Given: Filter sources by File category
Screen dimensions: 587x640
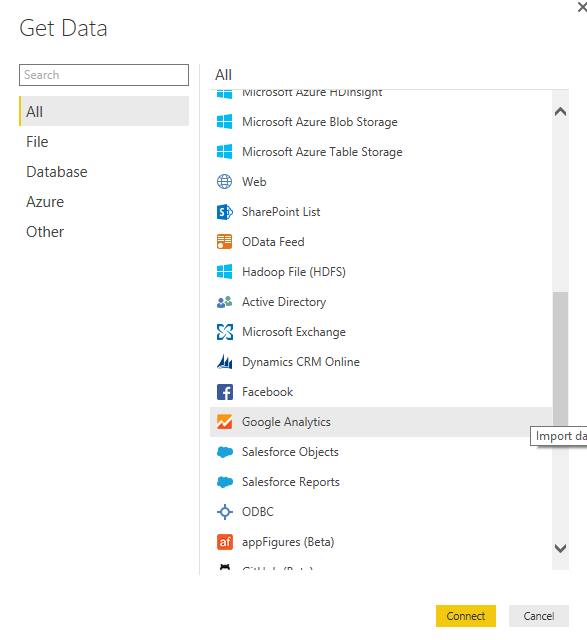Looking at the screenshot, I should pos(104,142).
